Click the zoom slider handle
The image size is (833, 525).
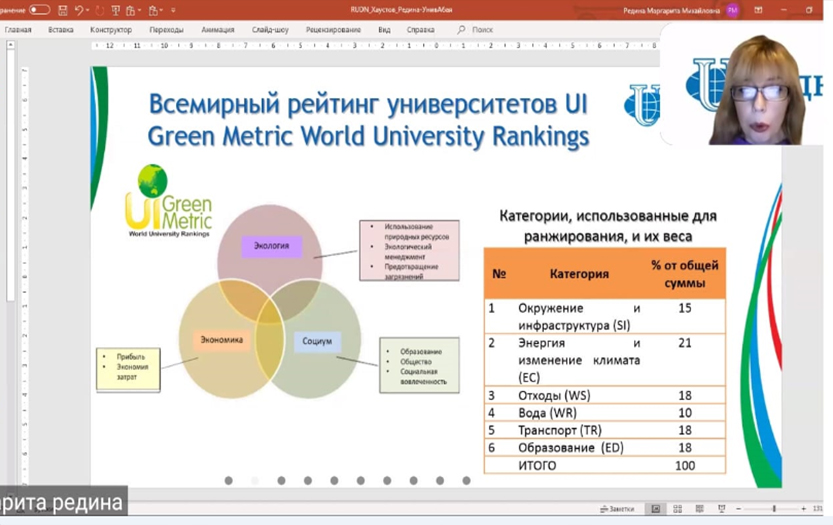(773, 509)
